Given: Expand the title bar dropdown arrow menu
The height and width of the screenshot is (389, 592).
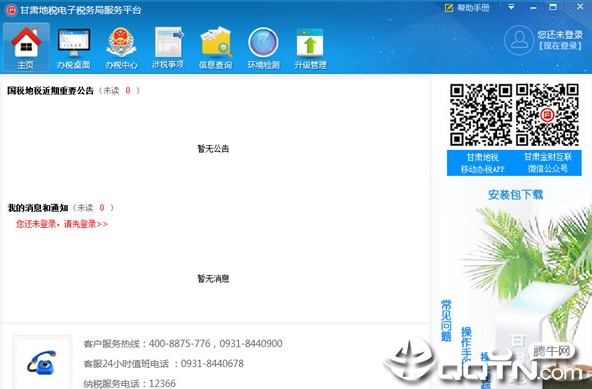Looking at the screenshot, I should click(511, 7).
